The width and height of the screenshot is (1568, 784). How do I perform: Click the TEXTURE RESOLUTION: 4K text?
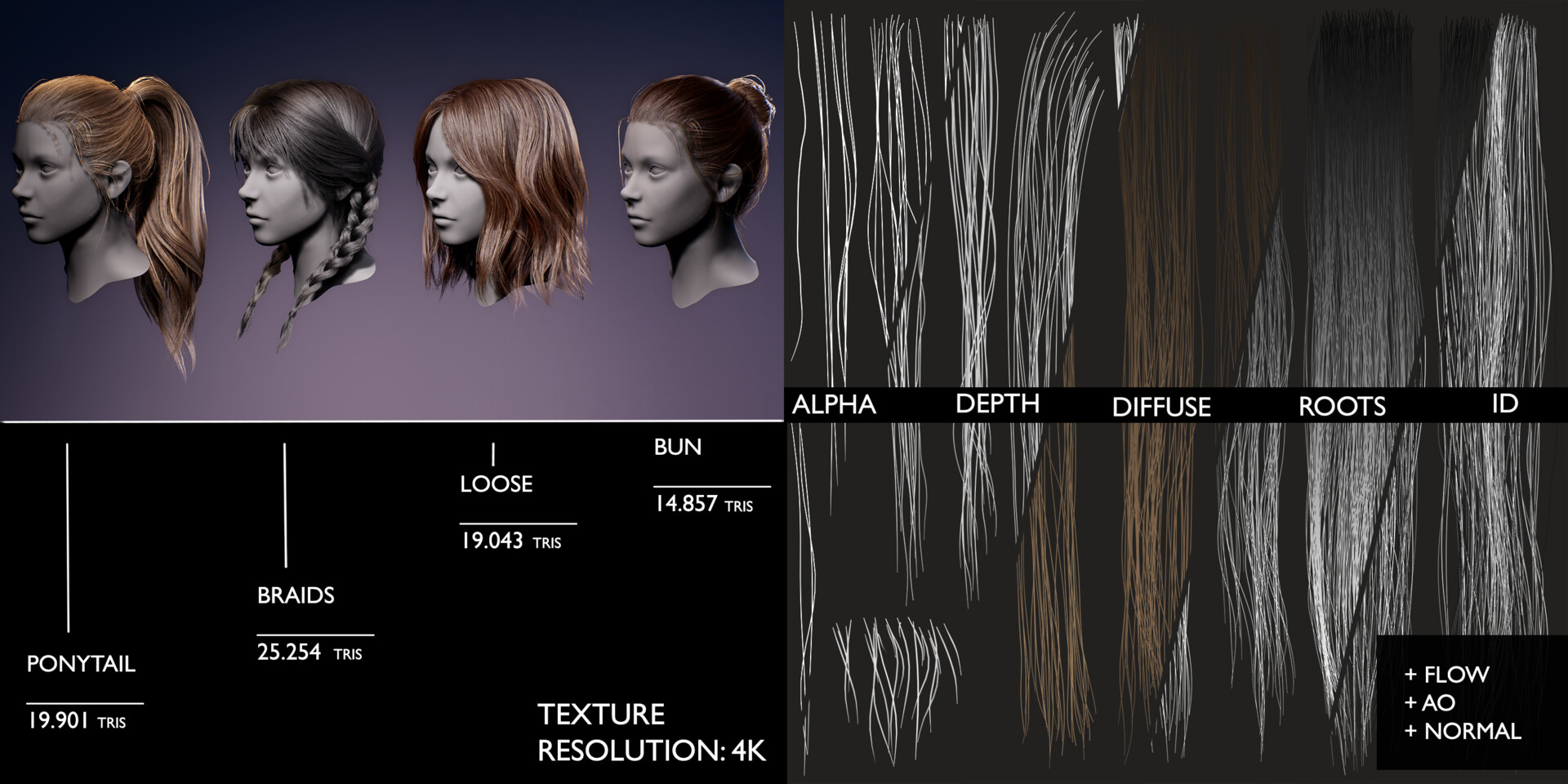[652, 733]
